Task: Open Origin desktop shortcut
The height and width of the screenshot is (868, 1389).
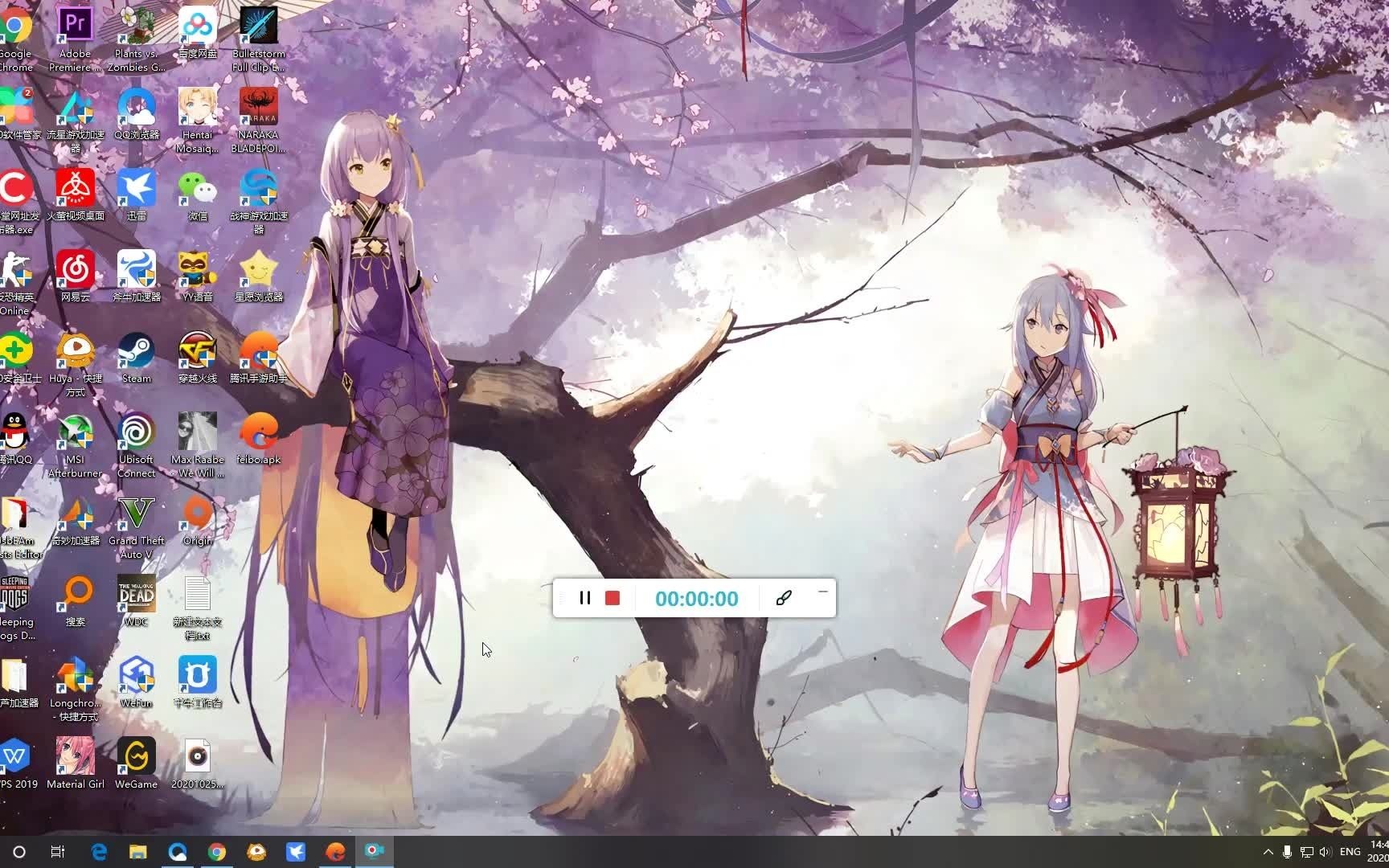Action: click(198, 519)
